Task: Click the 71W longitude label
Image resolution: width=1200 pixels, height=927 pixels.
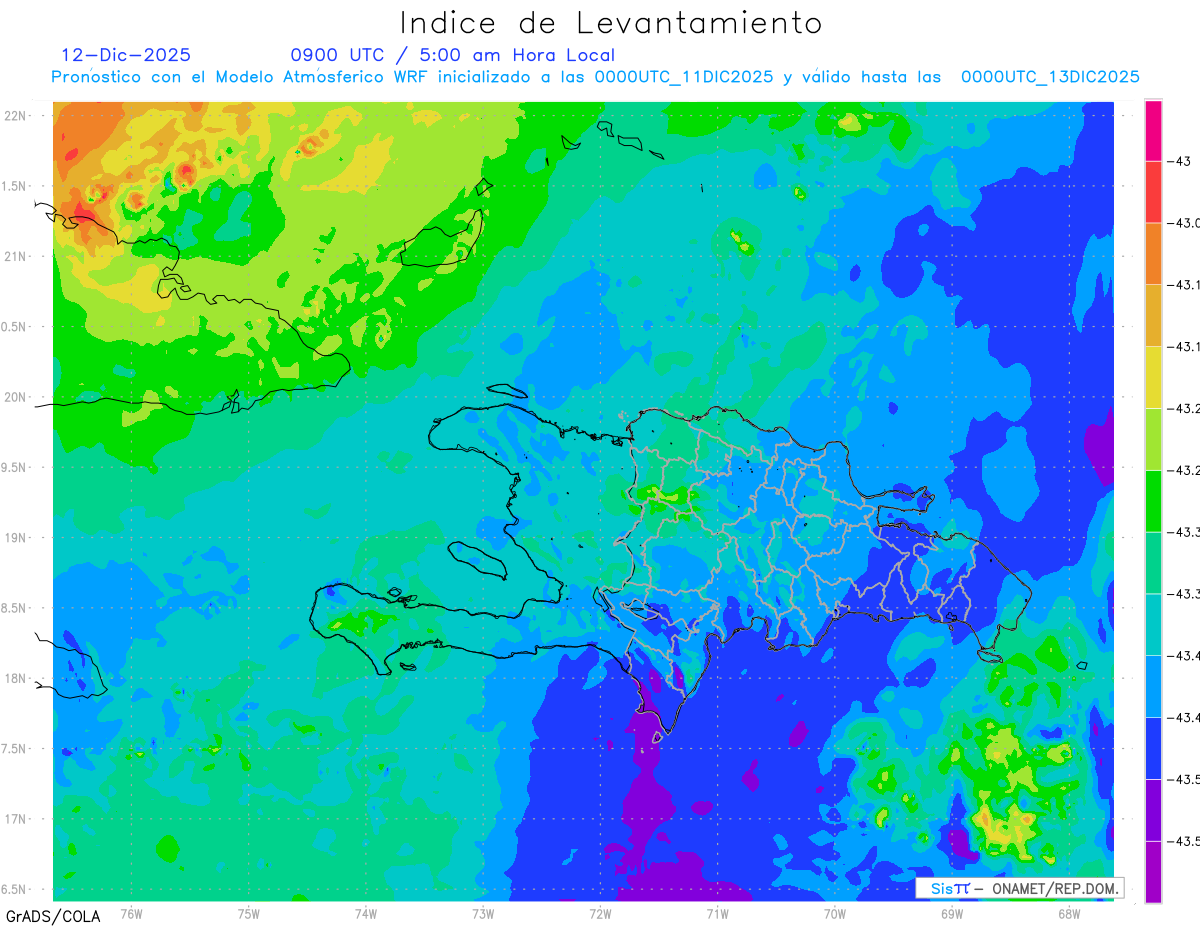Action: click(x=717, y=913)
